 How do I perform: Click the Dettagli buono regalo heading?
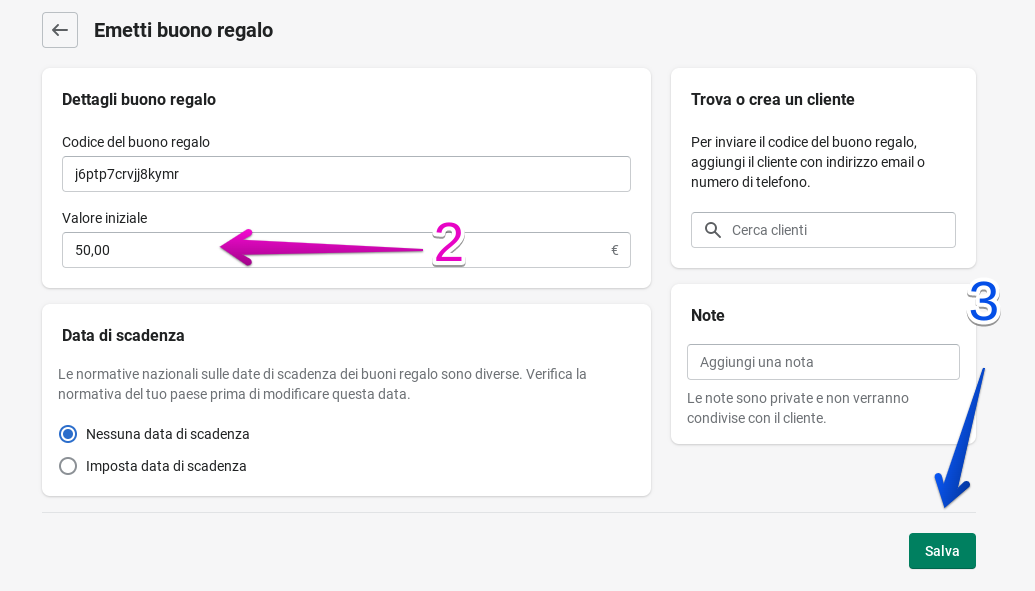[x=139, y=99]
